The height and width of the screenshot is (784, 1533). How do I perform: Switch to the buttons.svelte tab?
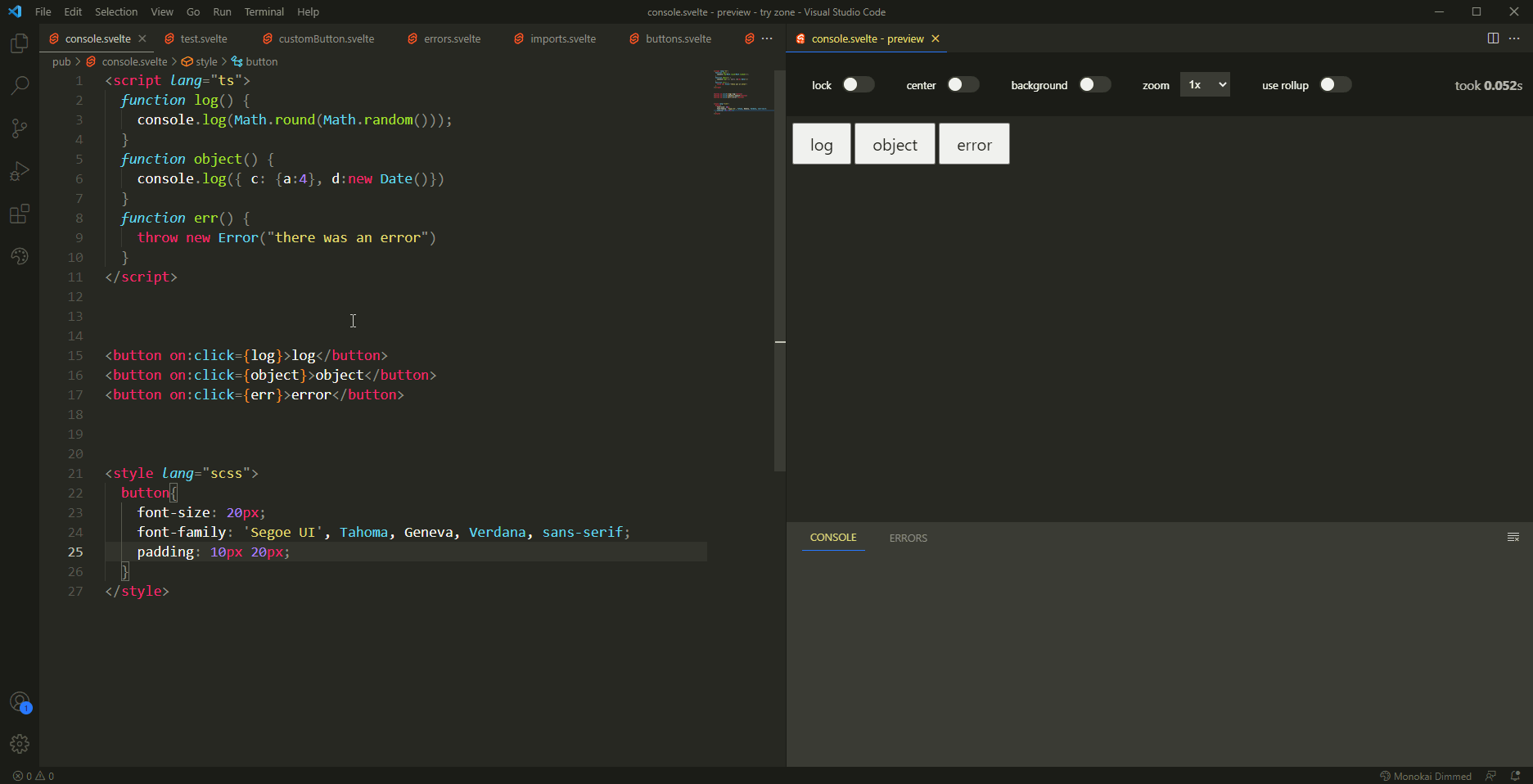click(x=679, y=38)
